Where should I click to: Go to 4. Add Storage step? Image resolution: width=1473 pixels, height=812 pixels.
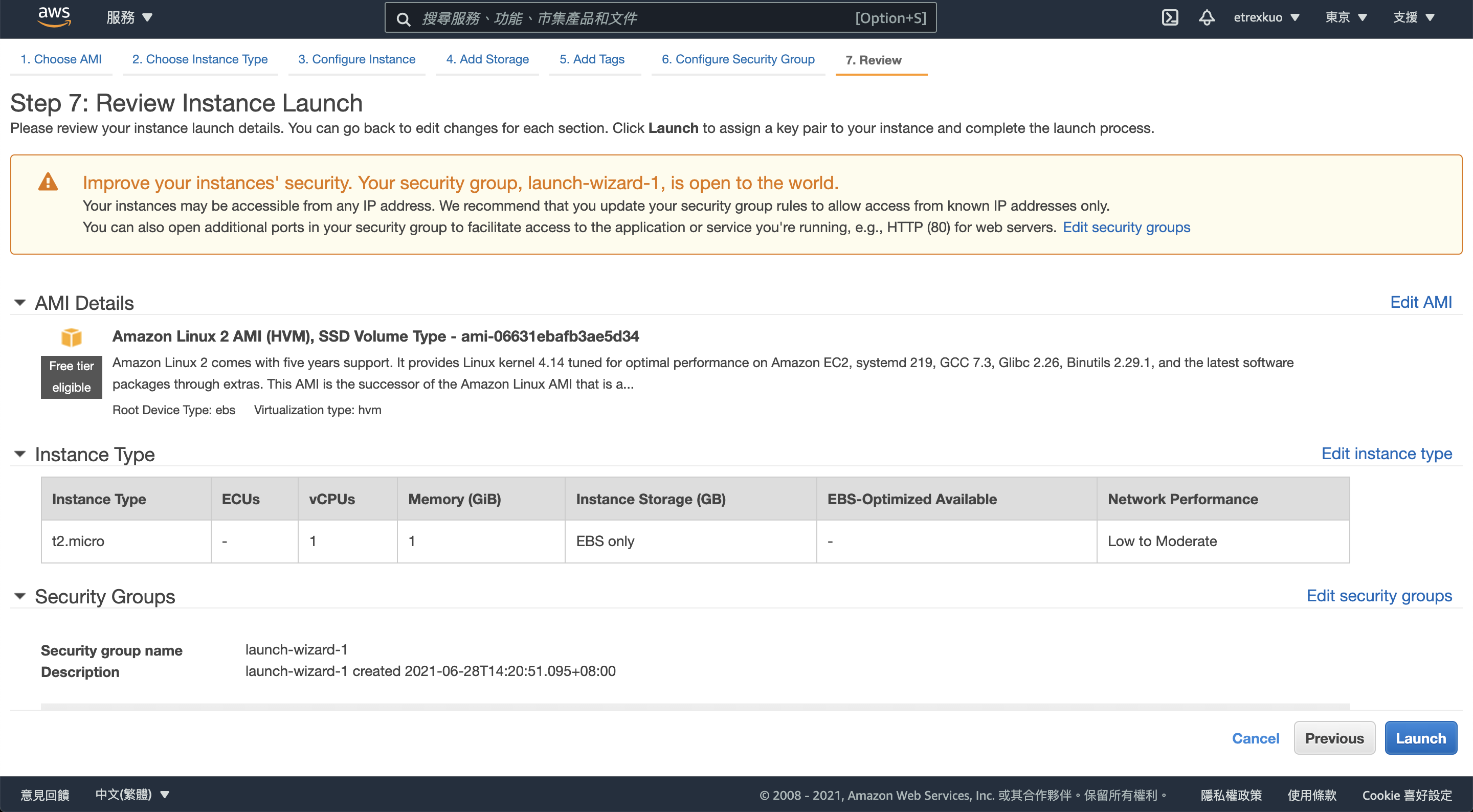(487, 59)
